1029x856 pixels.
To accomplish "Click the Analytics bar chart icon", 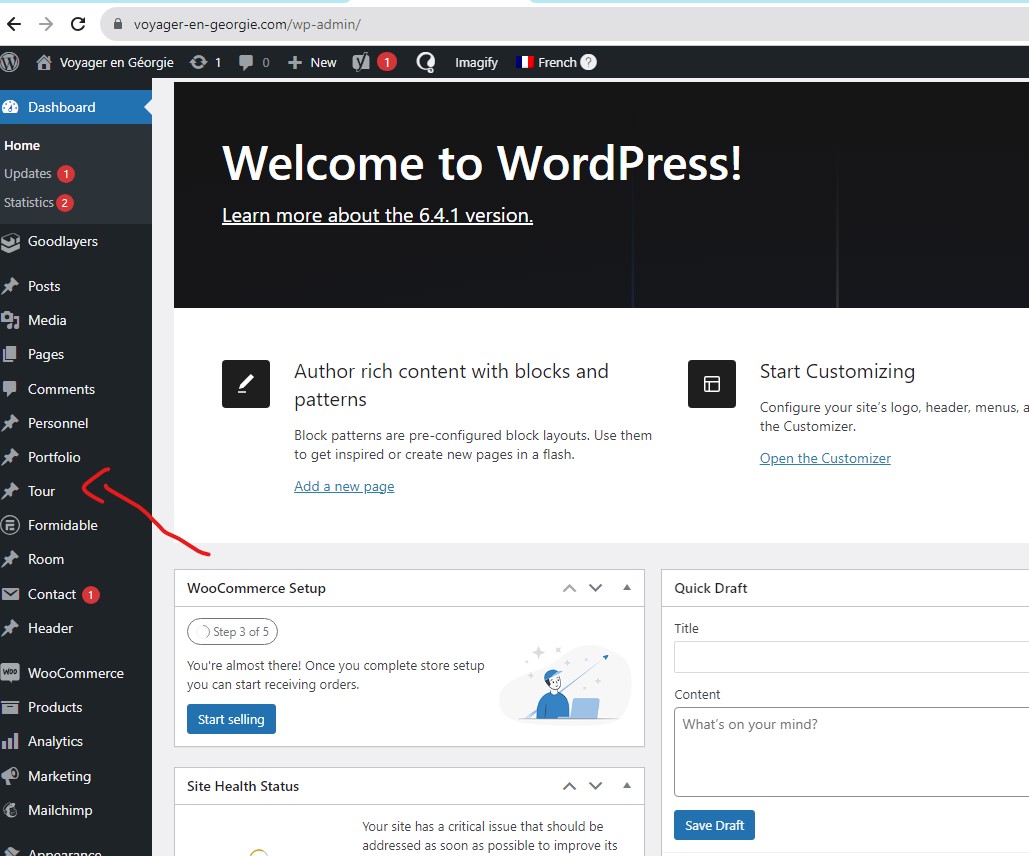I will point(10,742).
